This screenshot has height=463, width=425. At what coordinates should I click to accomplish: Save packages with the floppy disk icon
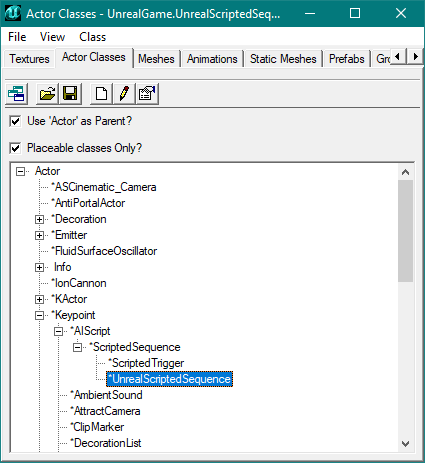point(70,93)
